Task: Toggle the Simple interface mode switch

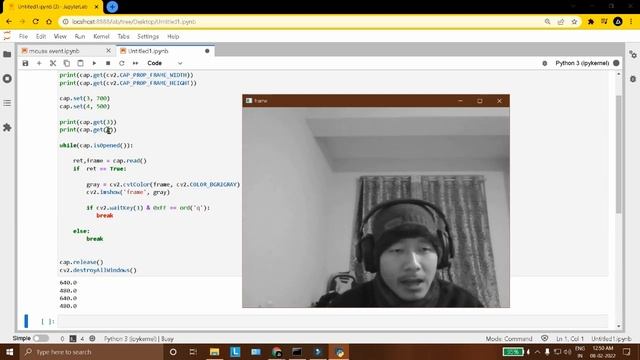Action: pos(40,338)
